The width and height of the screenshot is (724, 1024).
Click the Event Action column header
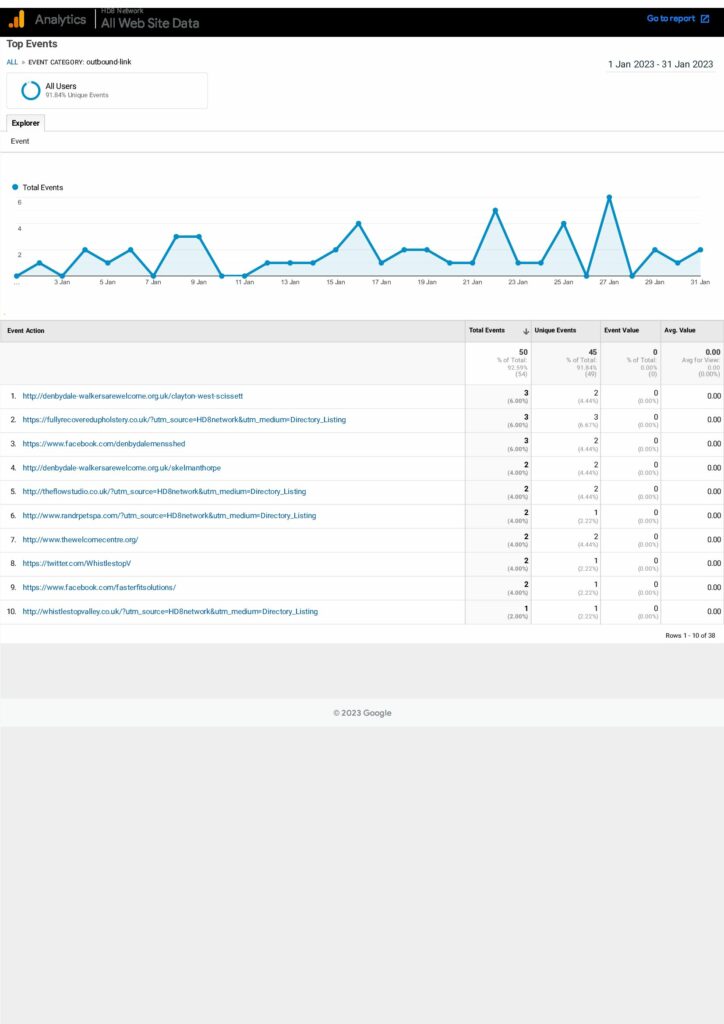pyautogui.click(x=26, y=331)
